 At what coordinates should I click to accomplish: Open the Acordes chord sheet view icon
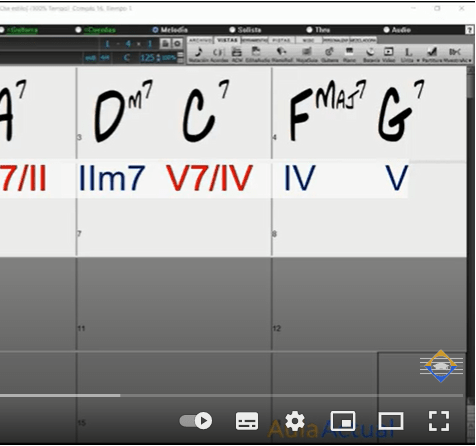click(x=218, y=54)
